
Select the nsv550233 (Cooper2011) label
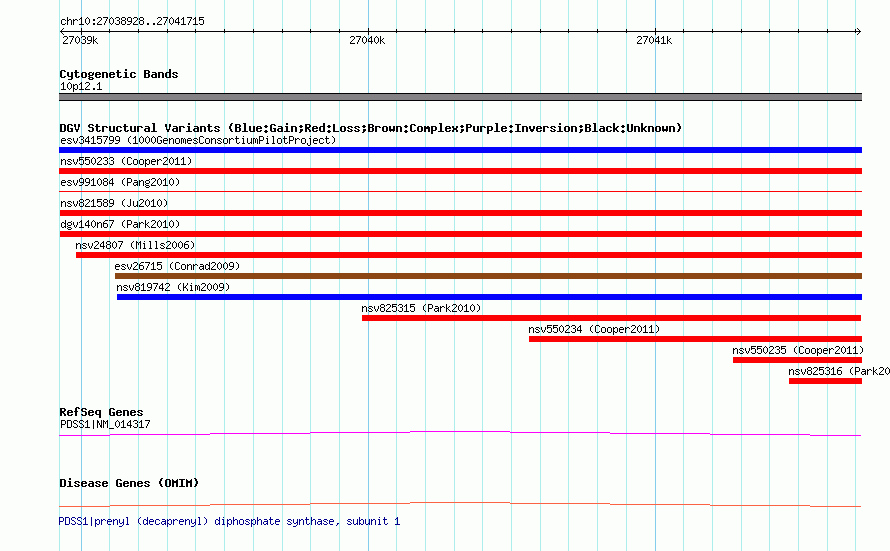126,161
